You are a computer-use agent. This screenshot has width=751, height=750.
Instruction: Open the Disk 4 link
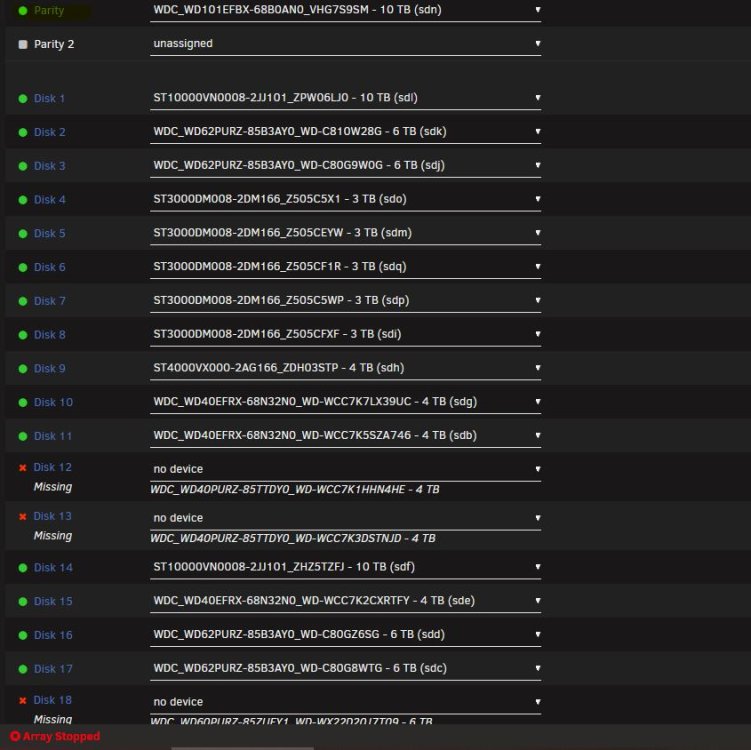[49, 200]
